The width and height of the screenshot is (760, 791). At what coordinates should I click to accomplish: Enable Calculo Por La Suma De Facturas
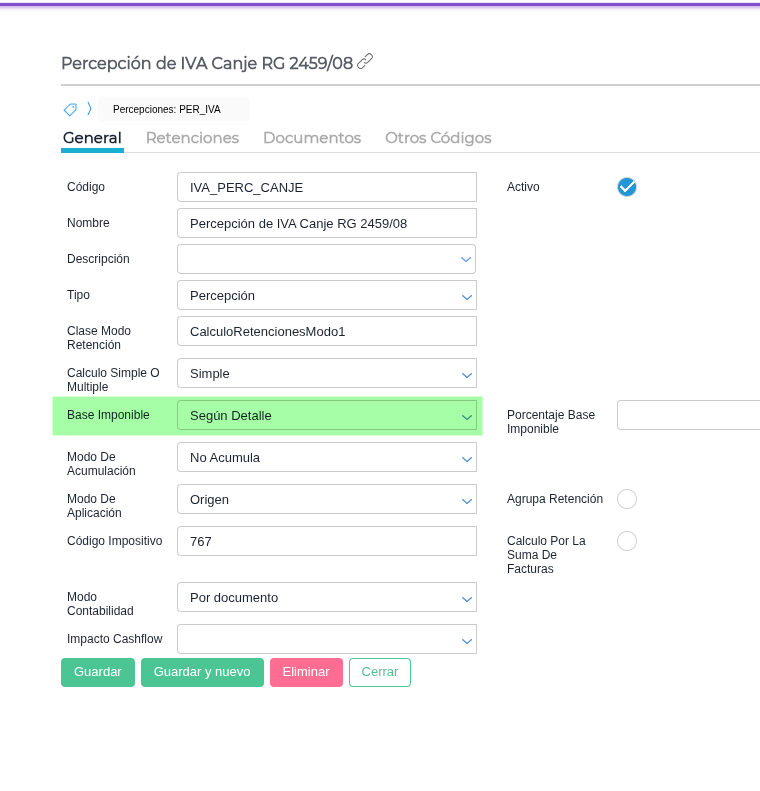[x=627, y=541]
